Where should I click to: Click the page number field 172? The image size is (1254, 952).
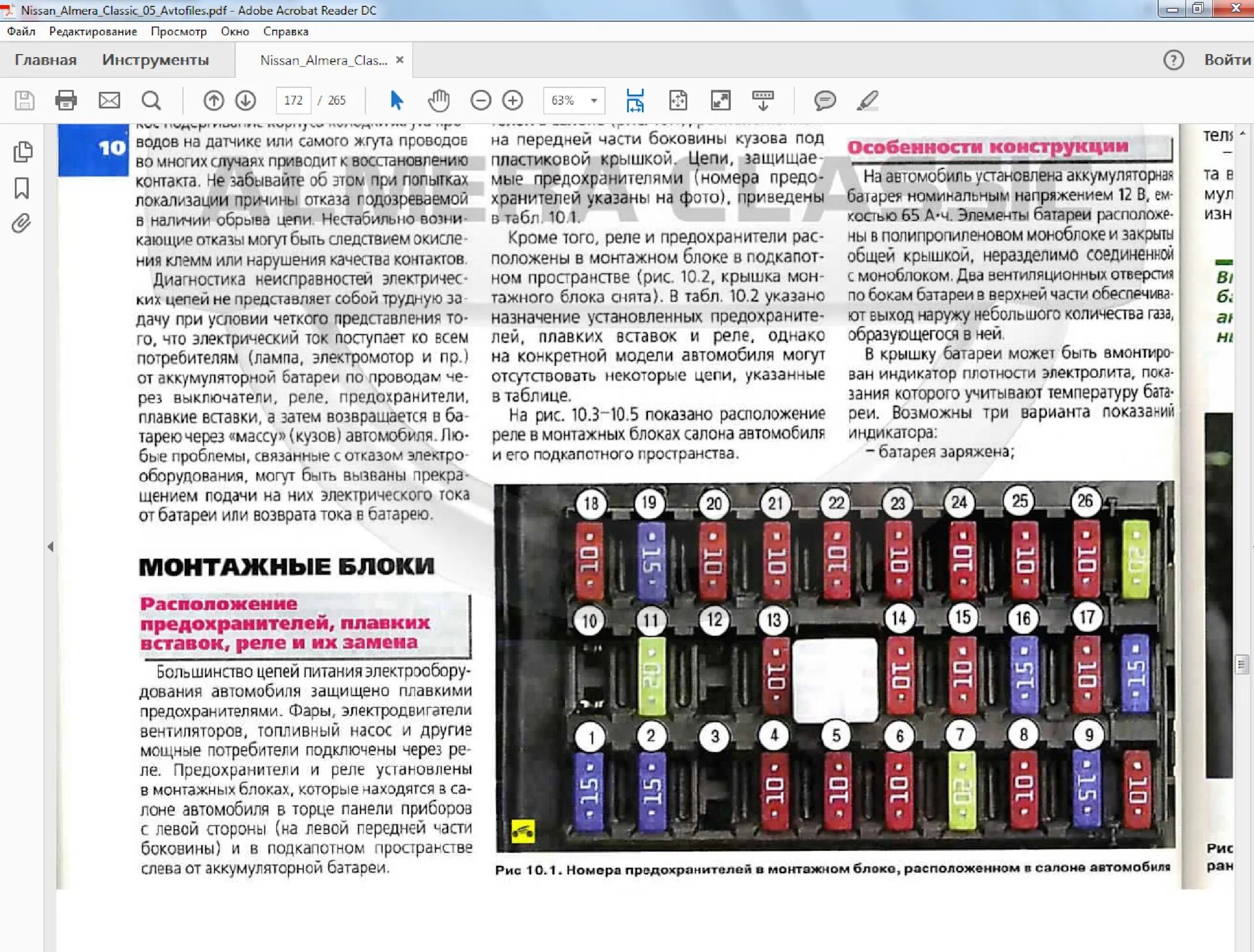coord(293,101)
